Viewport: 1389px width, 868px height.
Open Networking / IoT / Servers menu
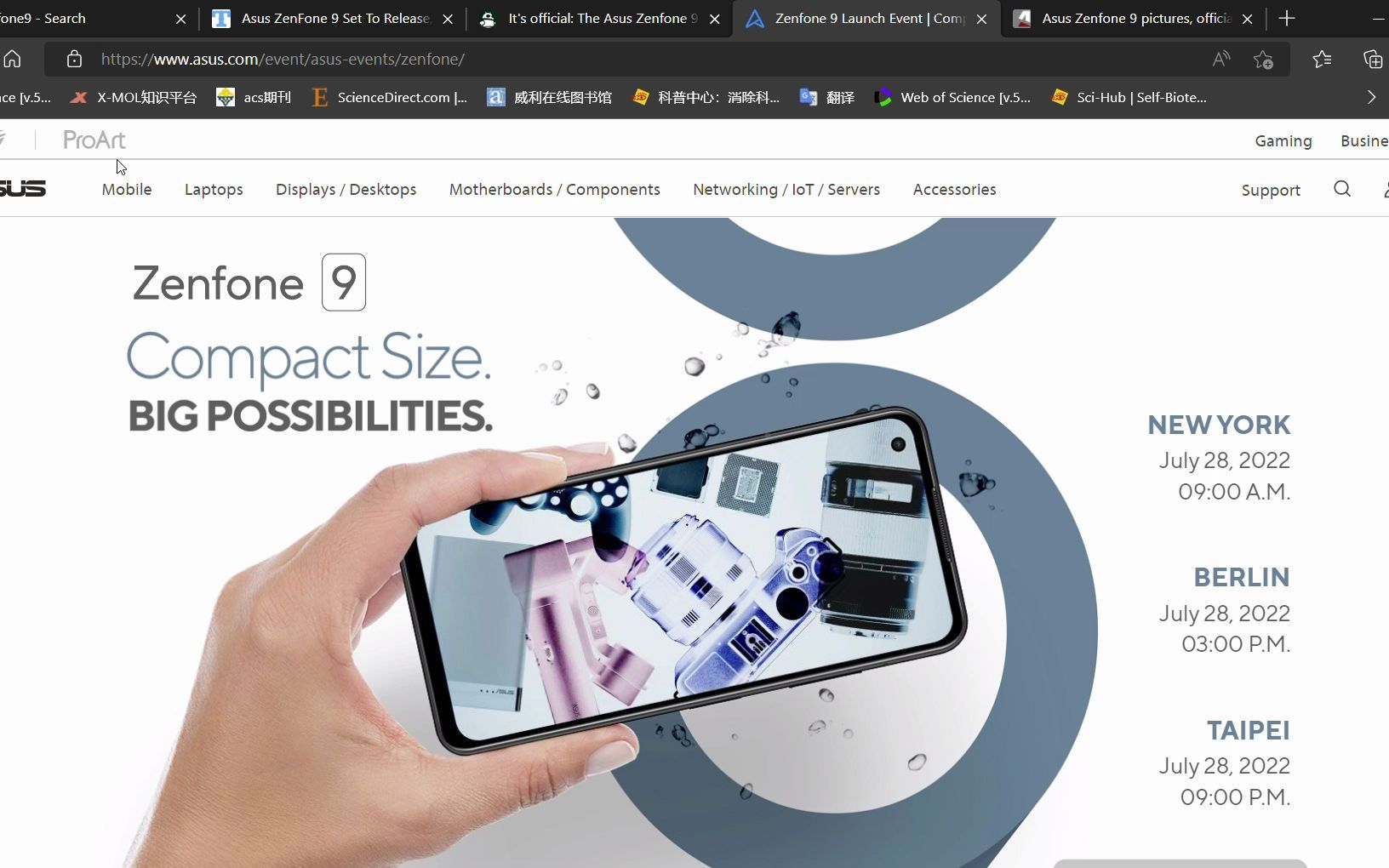(786, 189)
